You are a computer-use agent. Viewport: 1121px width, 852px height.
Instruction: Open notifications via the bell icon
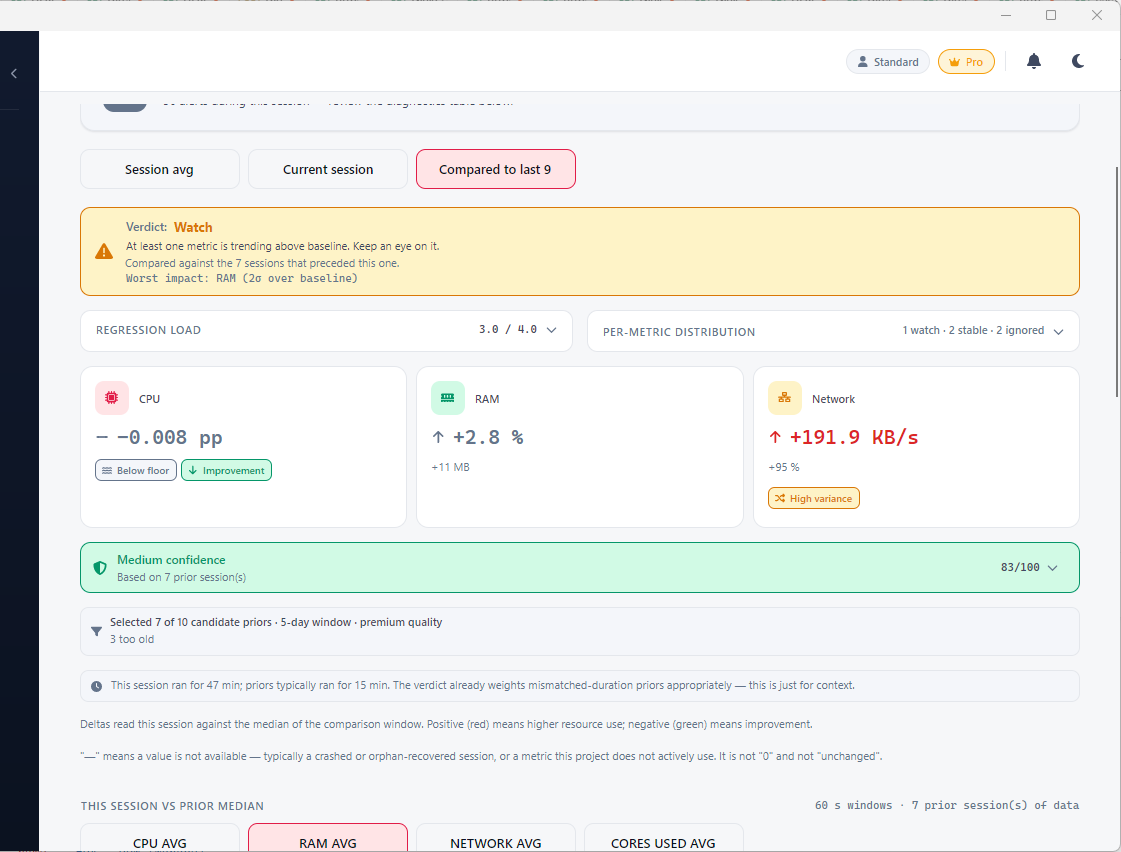(x=1034, y=61)
